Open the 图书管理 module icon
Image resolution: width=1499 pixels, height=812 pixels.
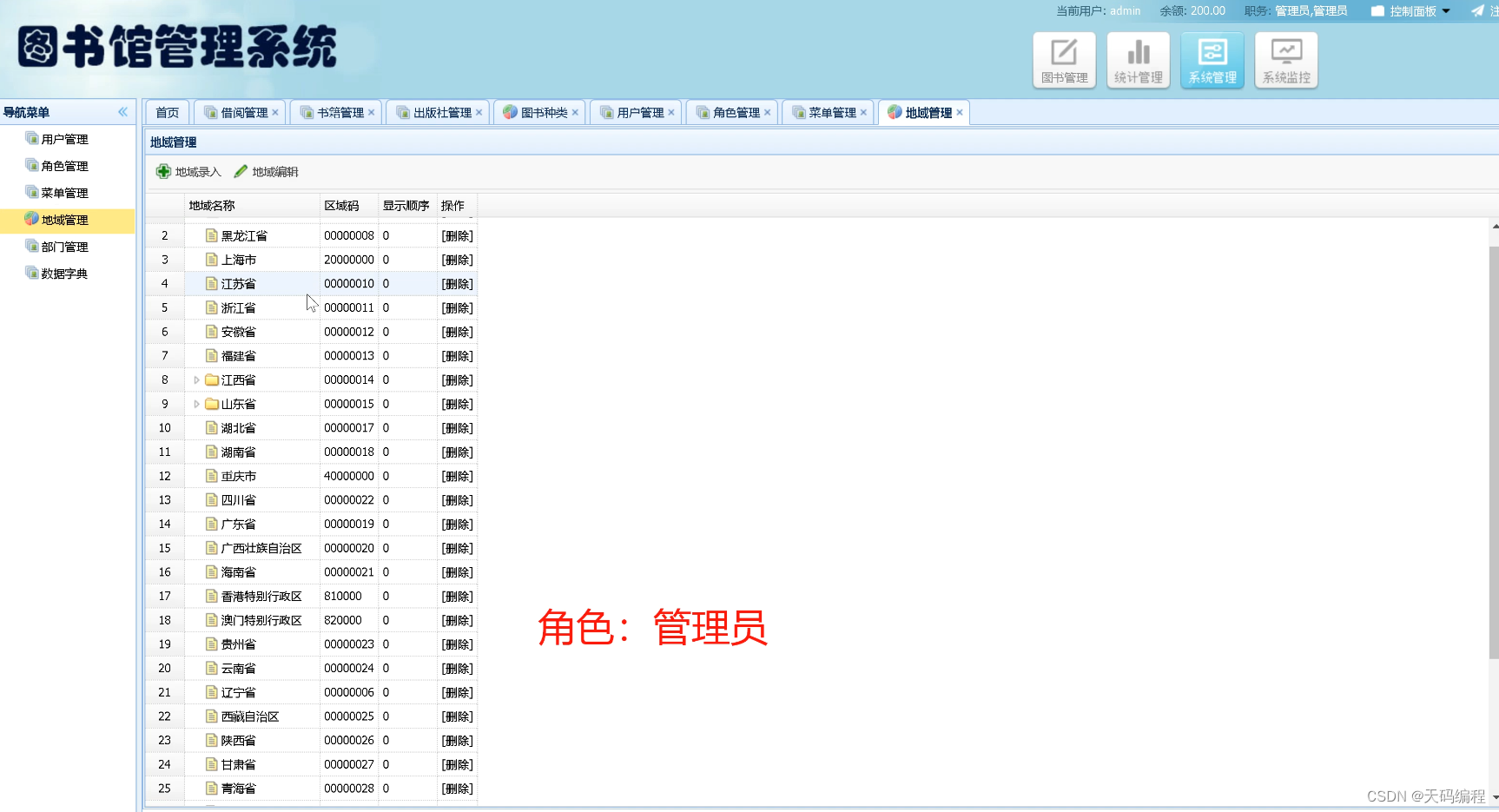point(1064,60)
